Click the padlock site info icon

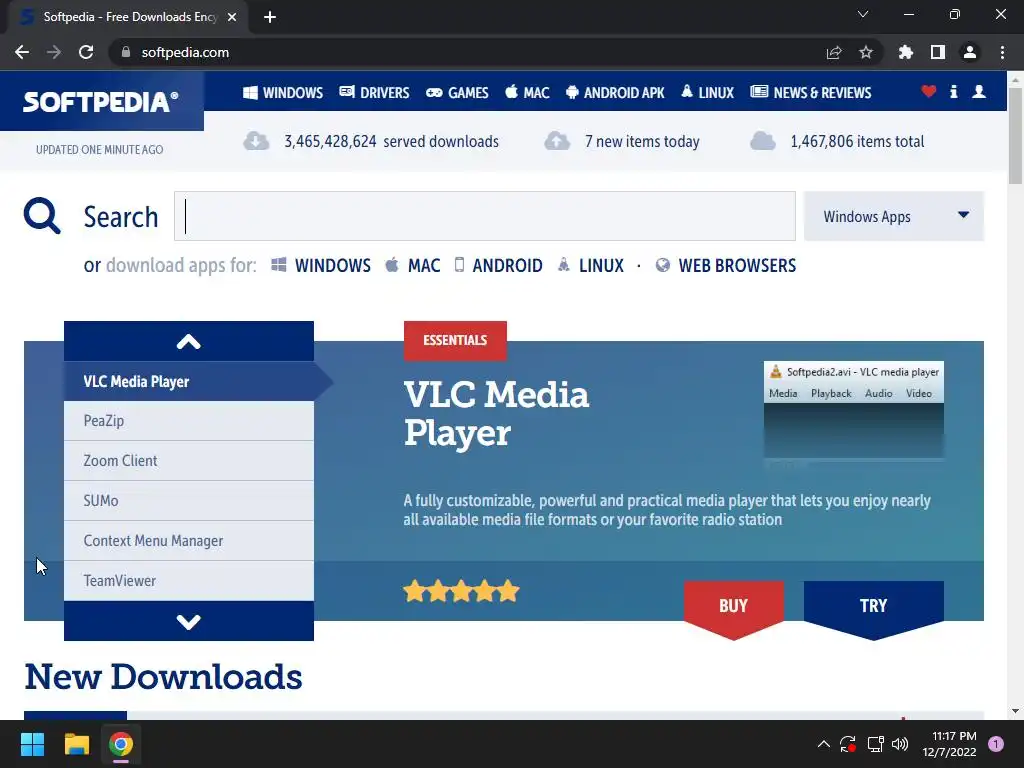click(126, 52)
